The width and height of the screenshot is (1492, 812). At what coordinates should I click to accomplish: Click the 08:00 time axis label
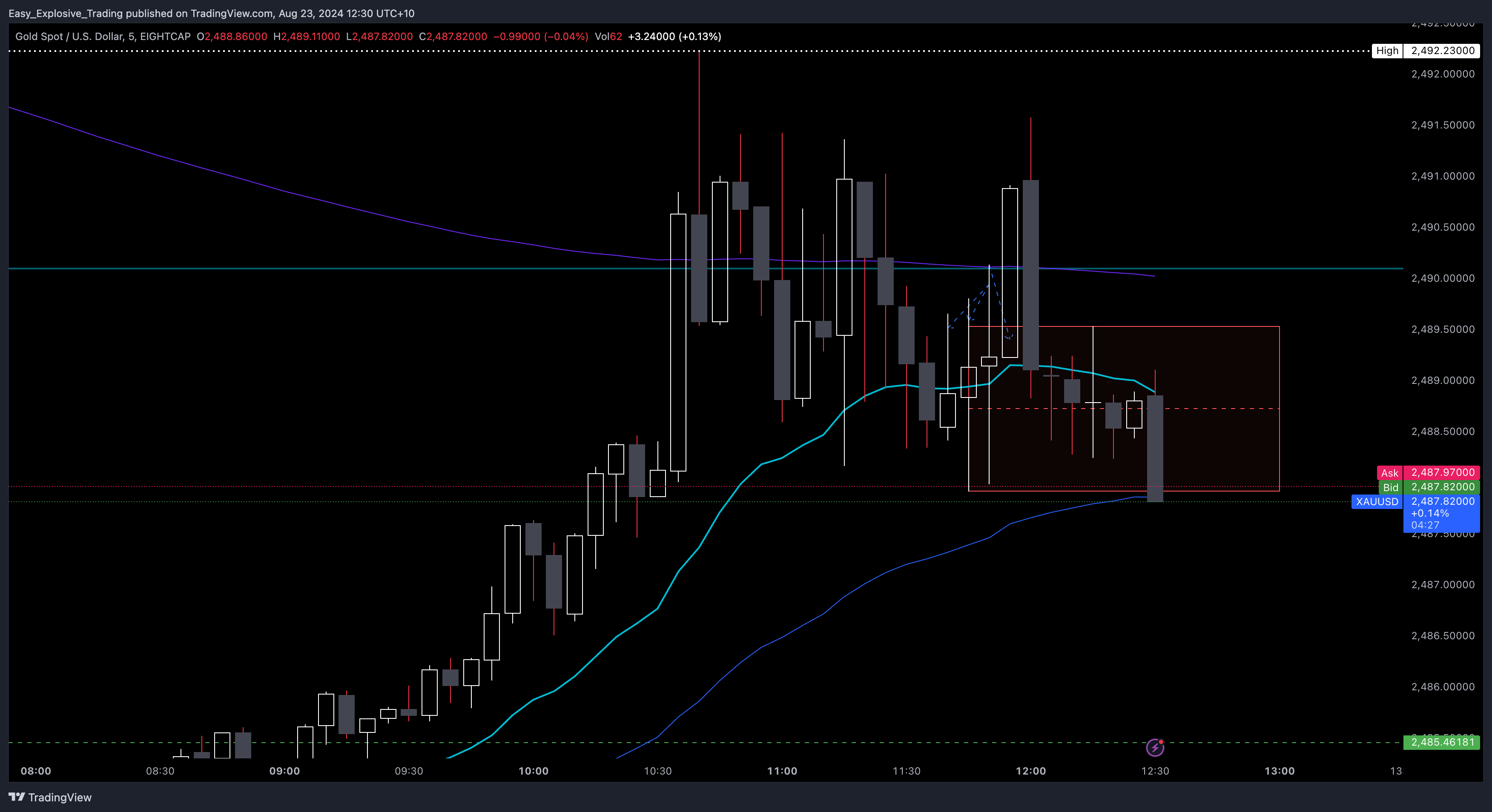[36, 771]
